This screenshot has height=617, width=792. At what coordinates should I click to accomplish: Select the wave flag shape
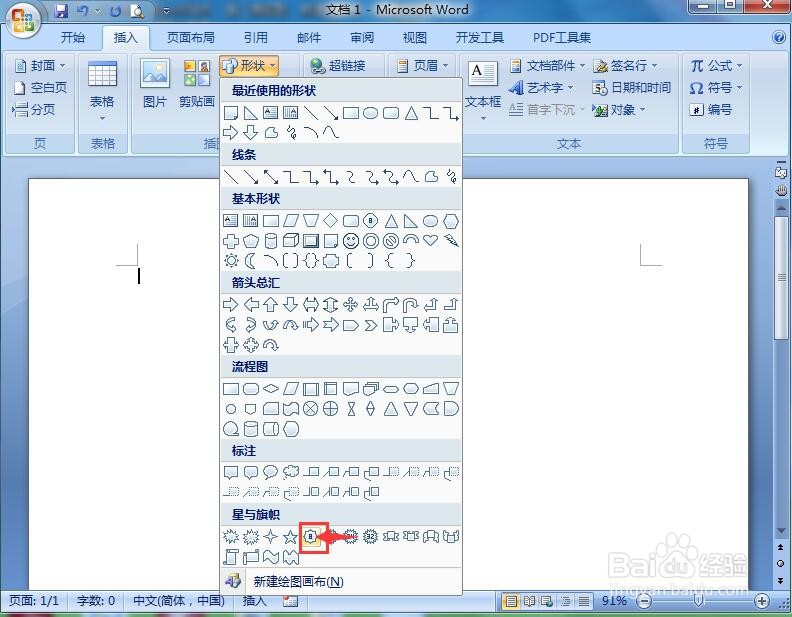click(x=271, y=557)
